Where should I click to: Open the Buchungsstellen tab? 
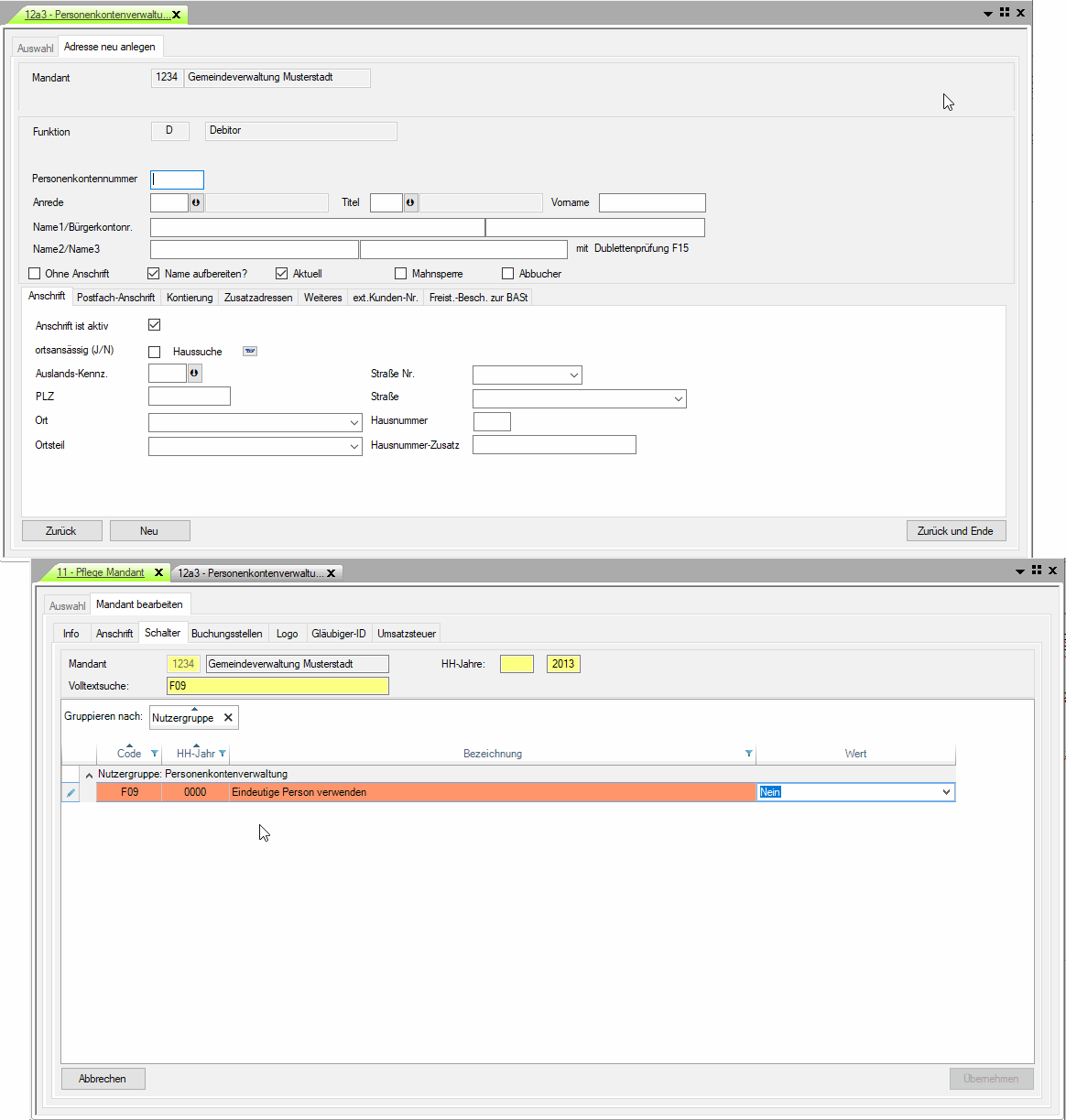coord(226,634)
